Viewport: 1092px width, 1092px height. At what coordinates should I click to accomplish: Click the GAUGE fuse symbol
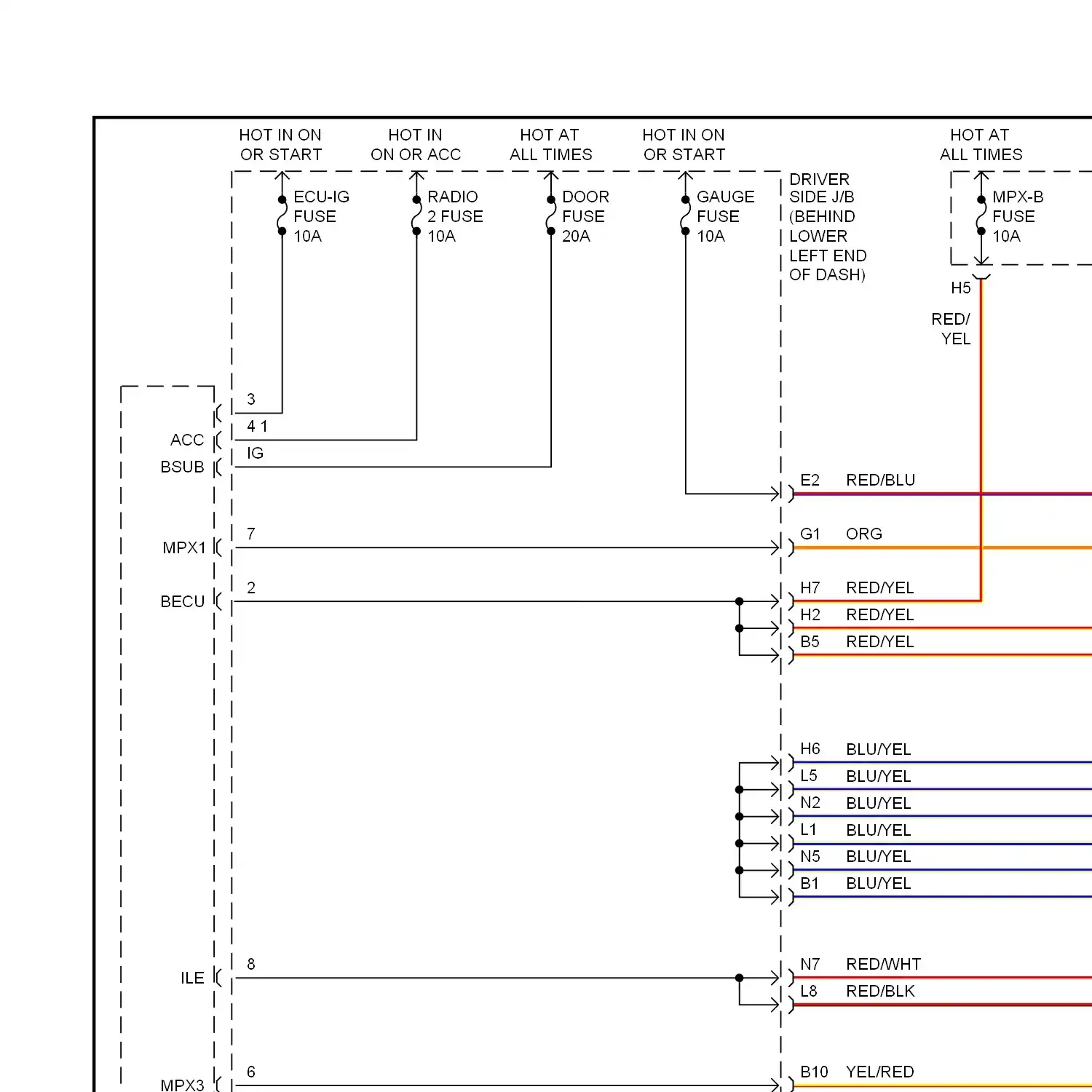coord(685,215)
